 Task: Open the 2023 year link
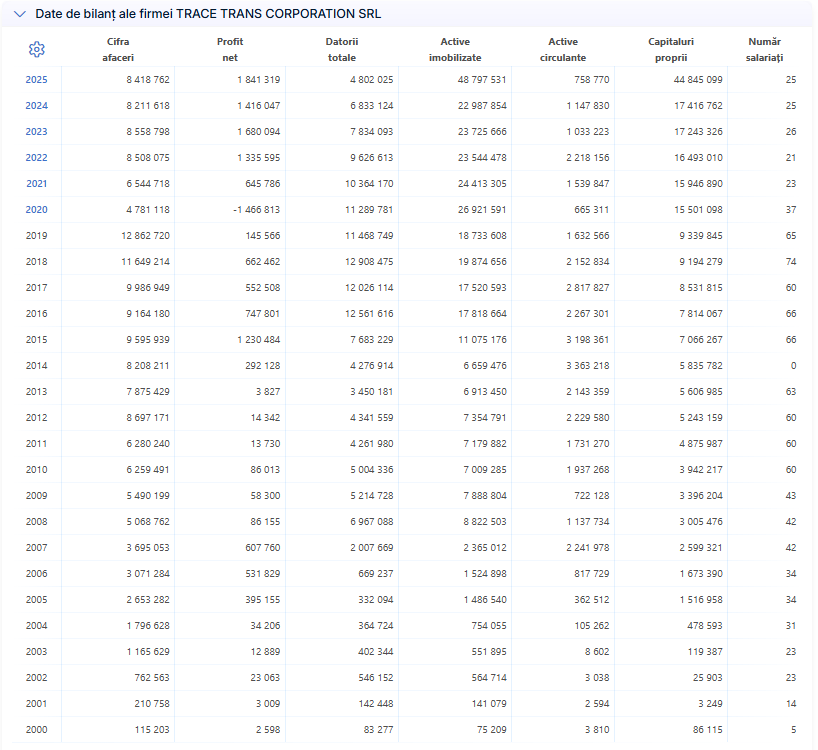click(37, 132)
